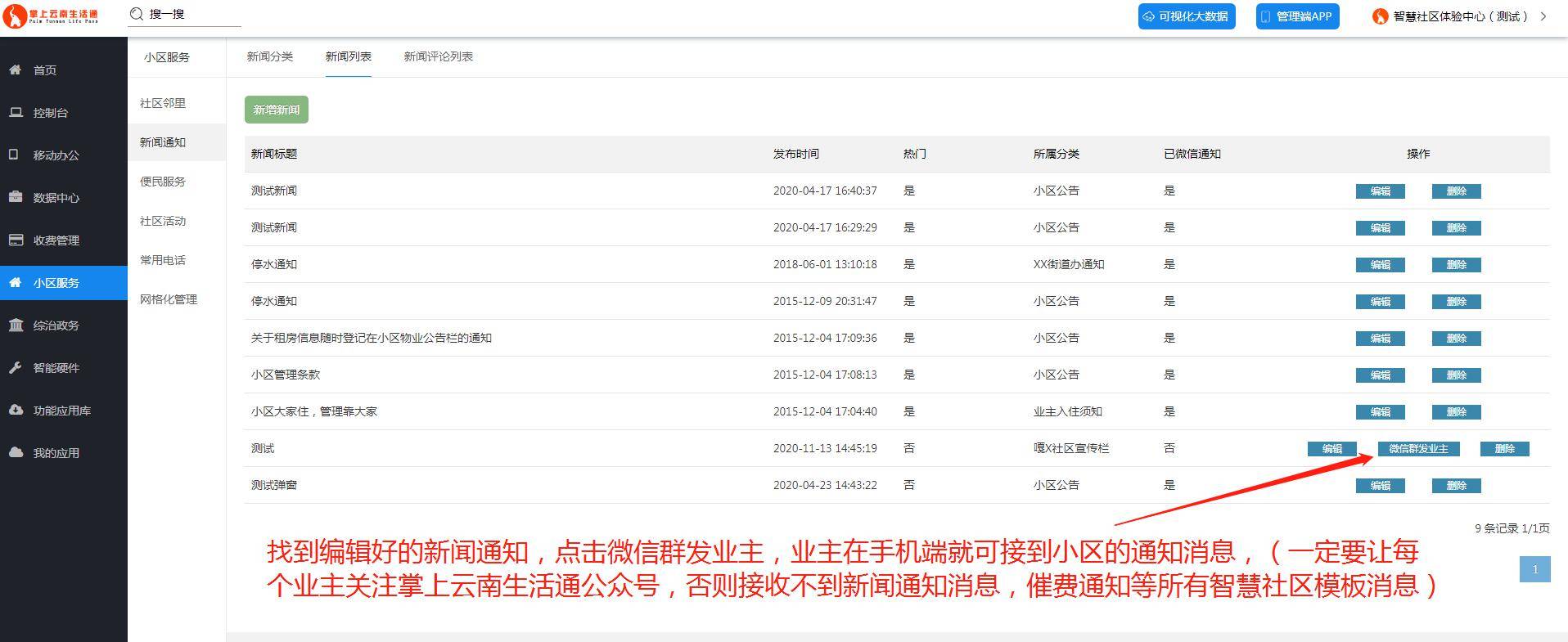The height and width of the screenshot is (642, 1568).
Task: Select 网格化管理 in the submenu
Action: [x=169, y=299]
